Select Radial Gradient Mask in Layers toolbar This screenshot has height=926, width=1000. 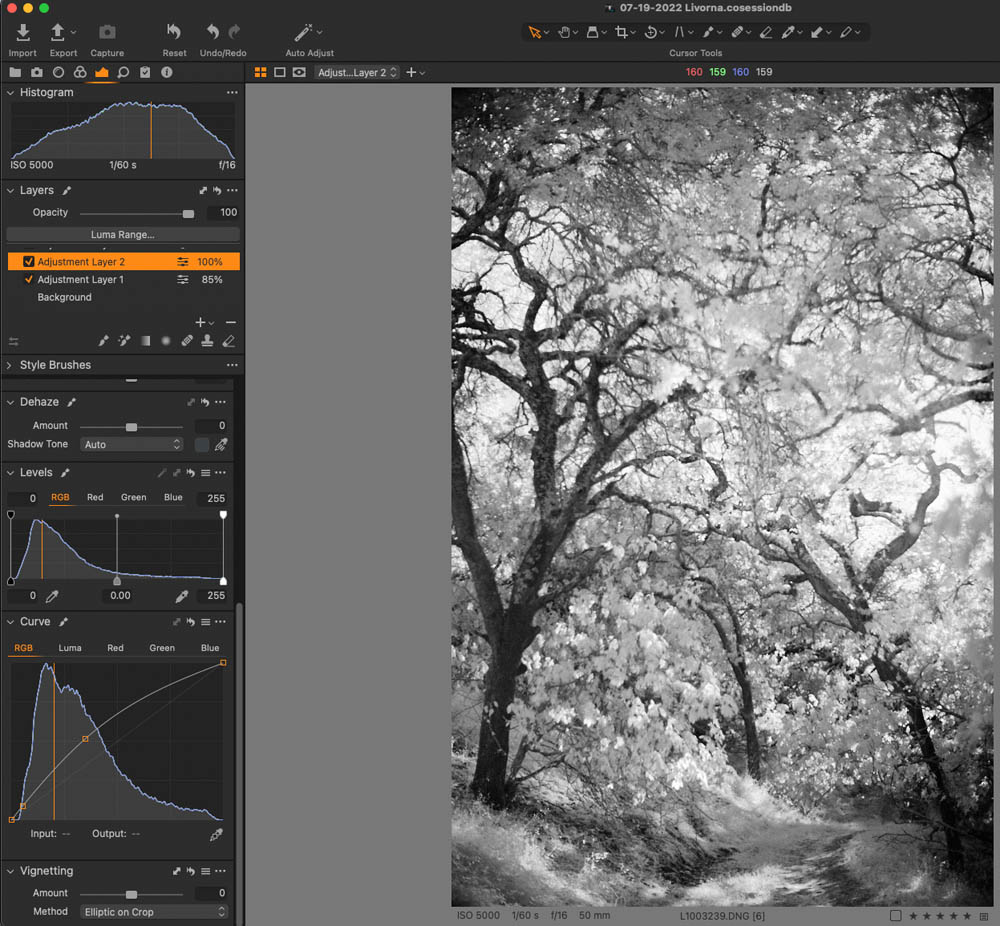point(166,341)
